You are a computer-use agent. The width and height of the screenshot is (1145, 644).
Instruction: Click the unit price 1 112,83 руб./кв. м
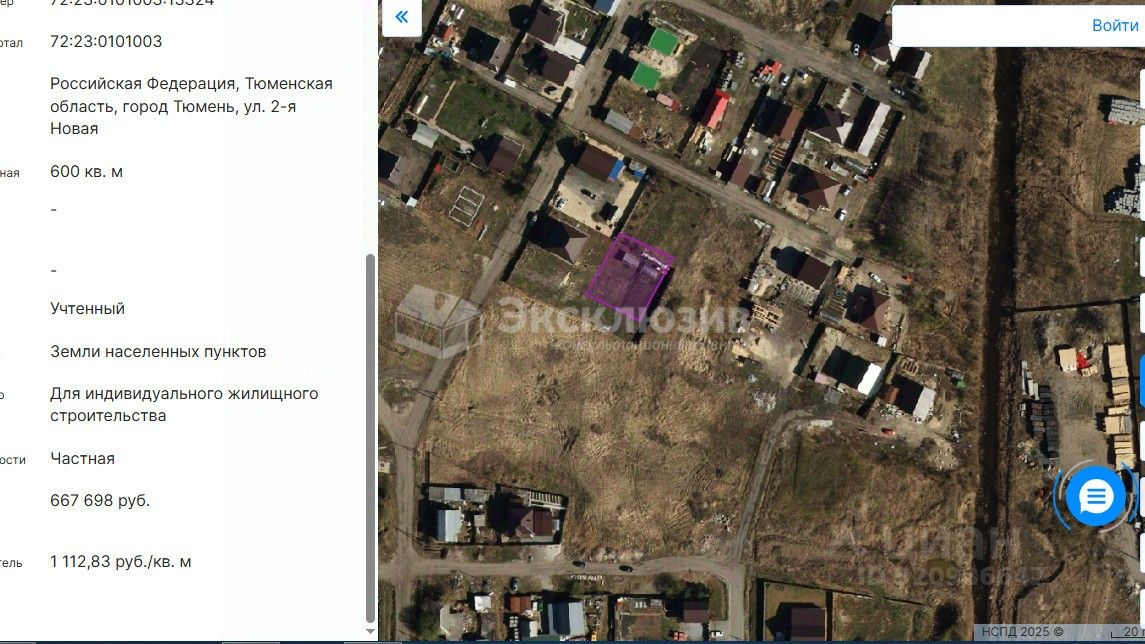click(120, 562)
